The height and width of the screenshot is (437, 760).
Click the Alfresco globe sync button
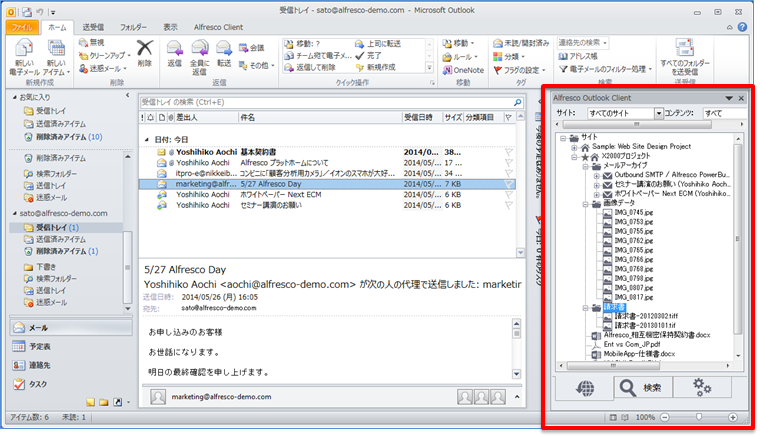tap(585, 388)
